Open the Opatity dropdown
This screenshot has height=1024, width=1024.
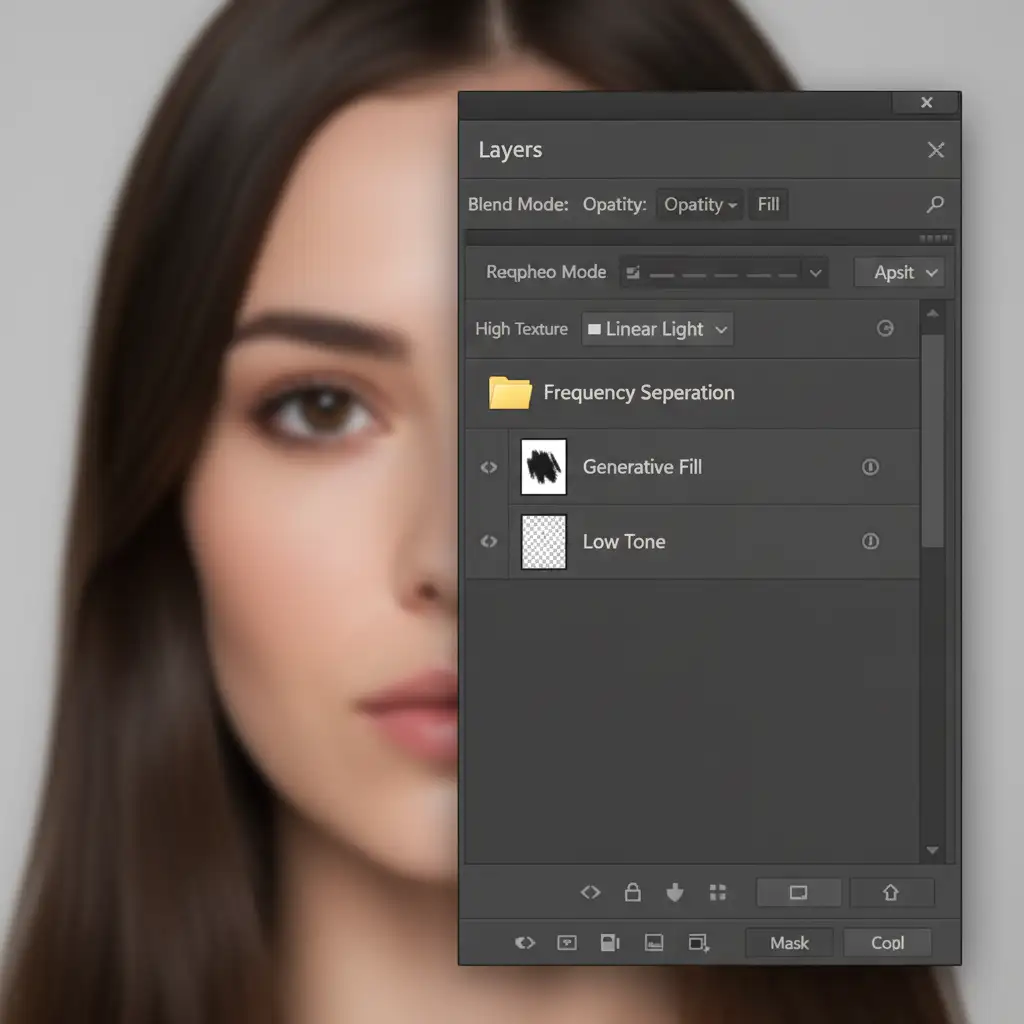pos(700,205)
